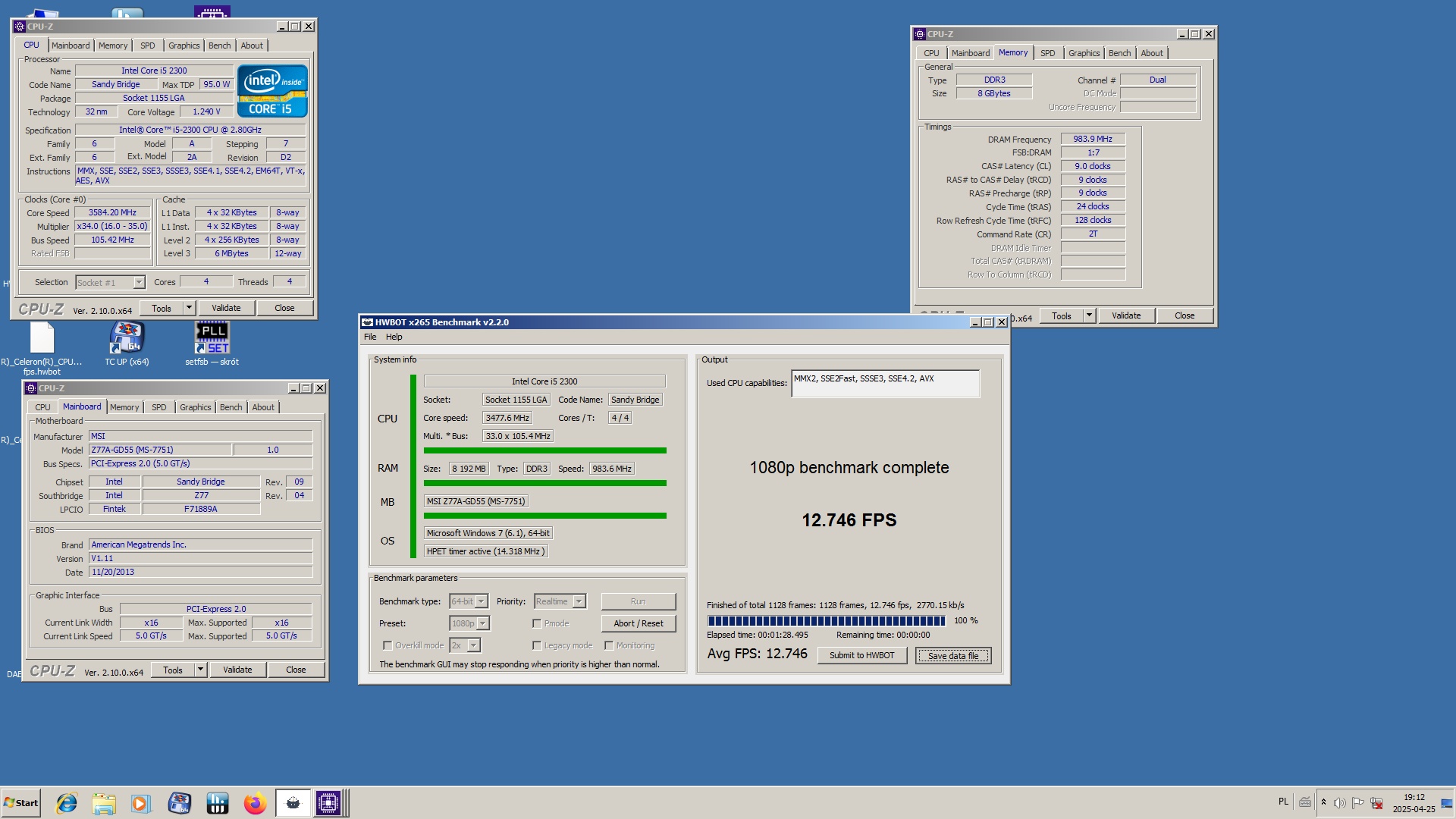
Task: Switch to Bench tab in top-left CPU-Z
Action: tap(219, 45)
